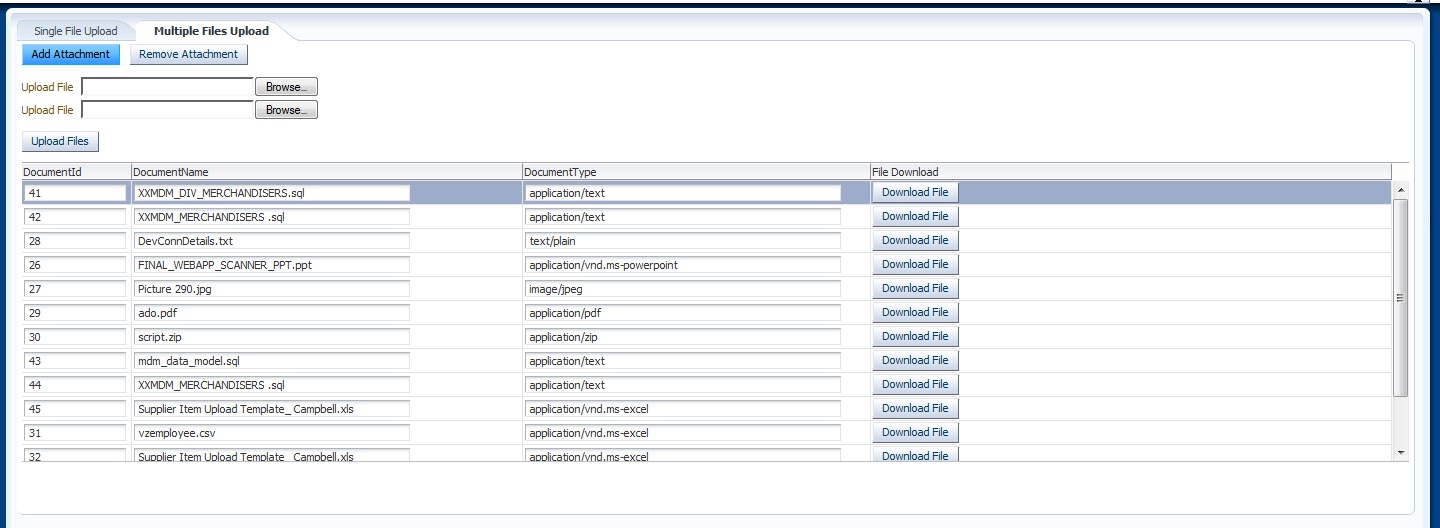Viewport: 1440px width, 528px height.
Task: Click the Upload Files button
Action: click(x=60, y=142)
